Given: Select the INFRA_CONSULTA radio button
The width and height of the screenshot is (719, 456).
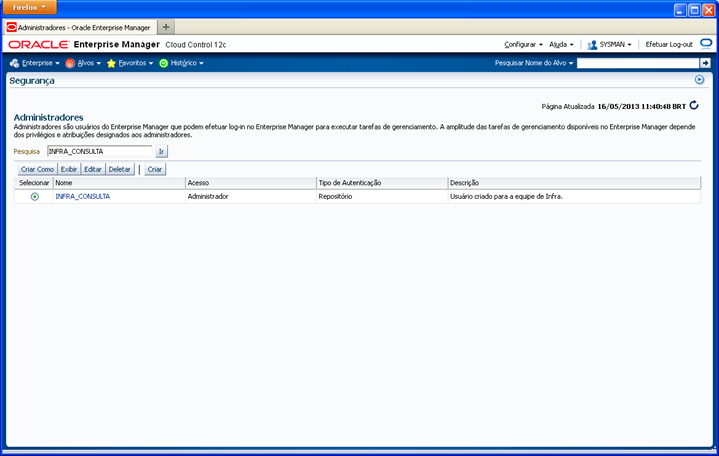Looking at the screenshot, I should 35,196.
